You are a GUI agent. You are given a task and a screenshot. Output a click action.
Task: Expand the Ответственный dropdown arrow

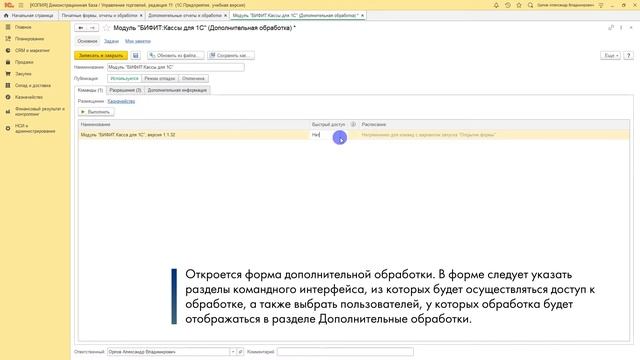point(233,351)
